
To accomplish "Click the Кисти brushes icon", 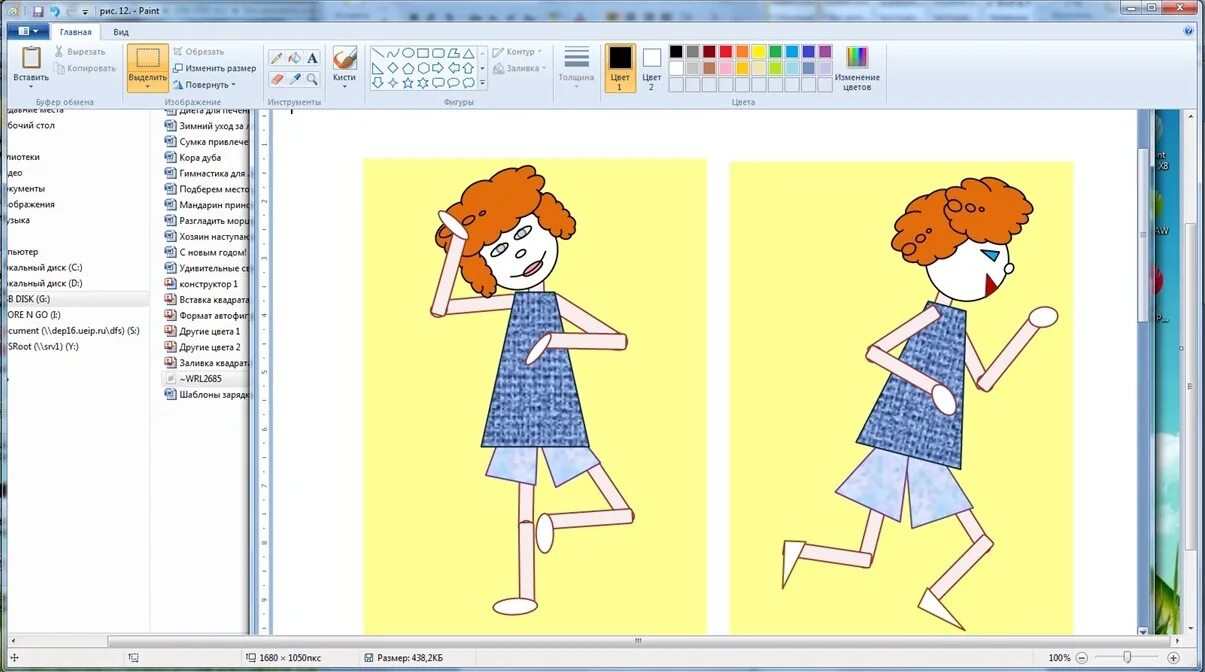I will 344,58.
